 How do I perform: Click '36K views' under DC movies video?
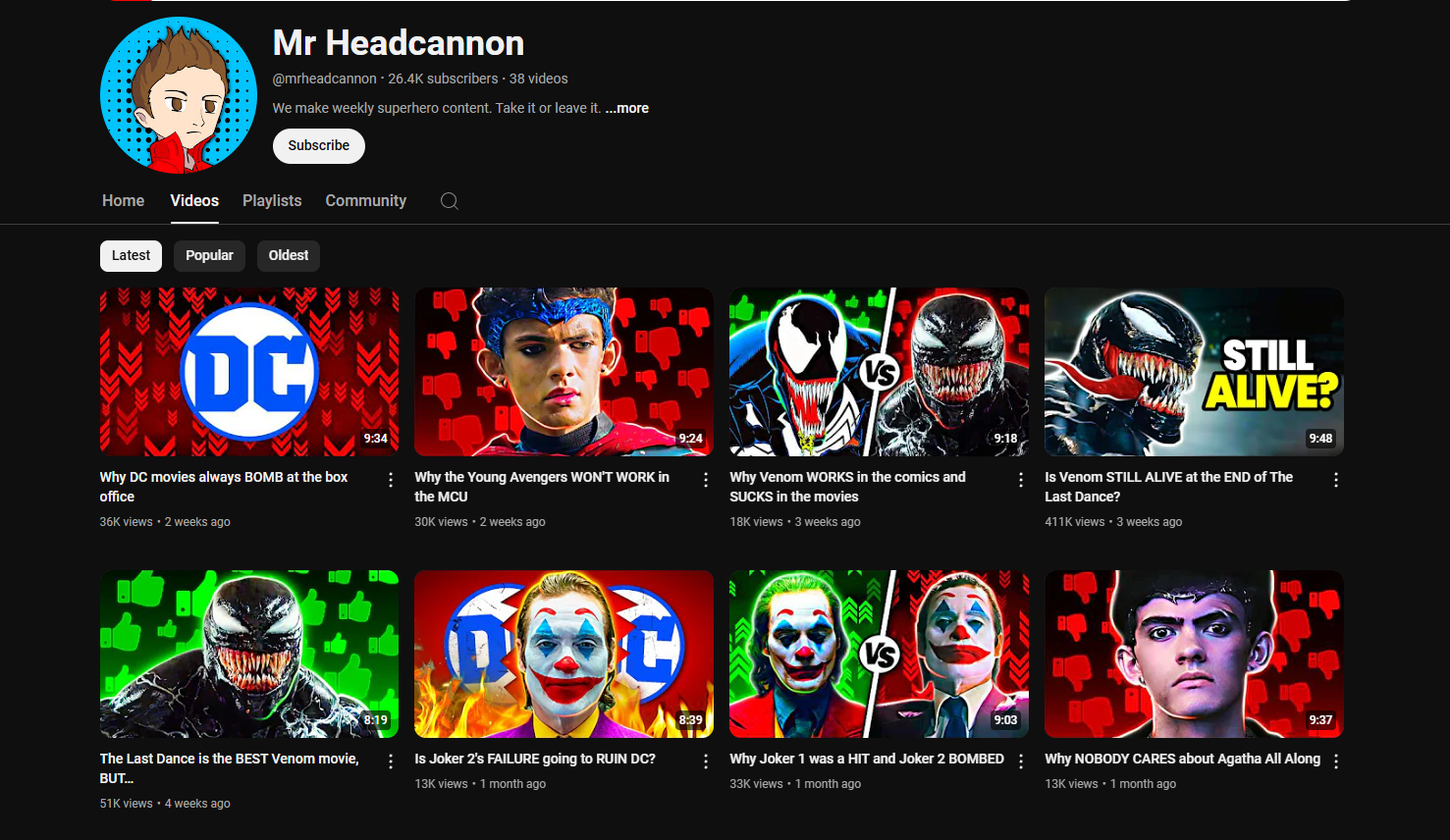(x=126, y=522)
